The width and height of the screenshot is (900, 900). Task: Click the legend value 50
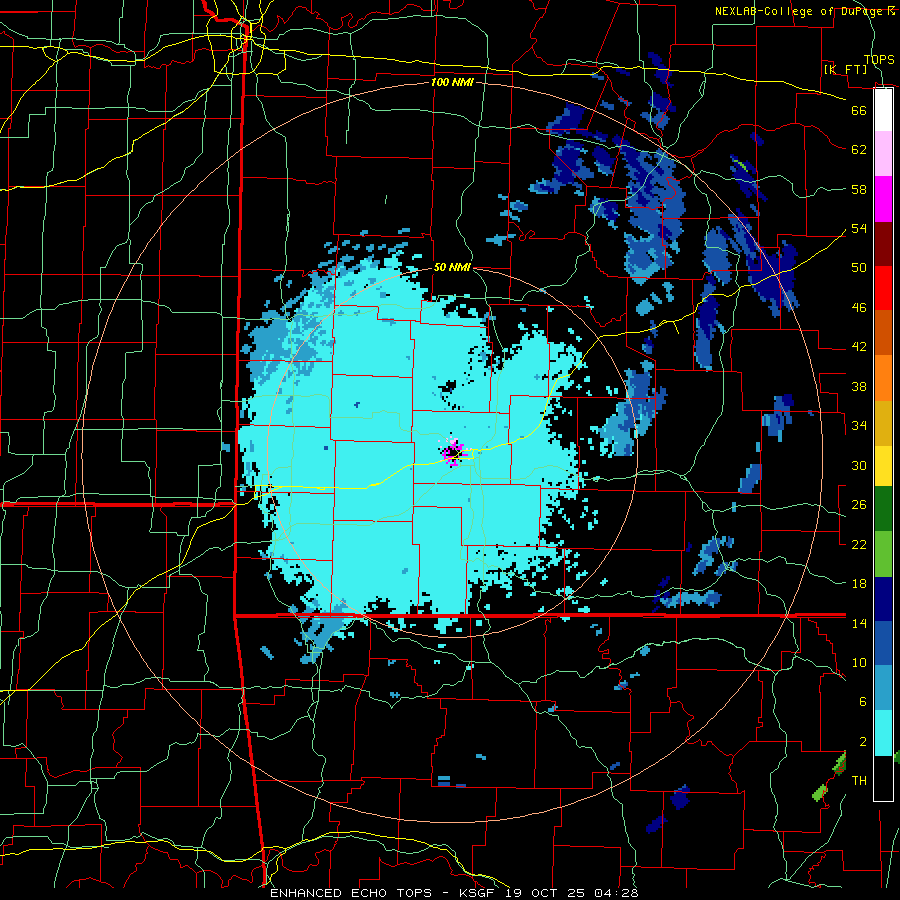point(859,267)
